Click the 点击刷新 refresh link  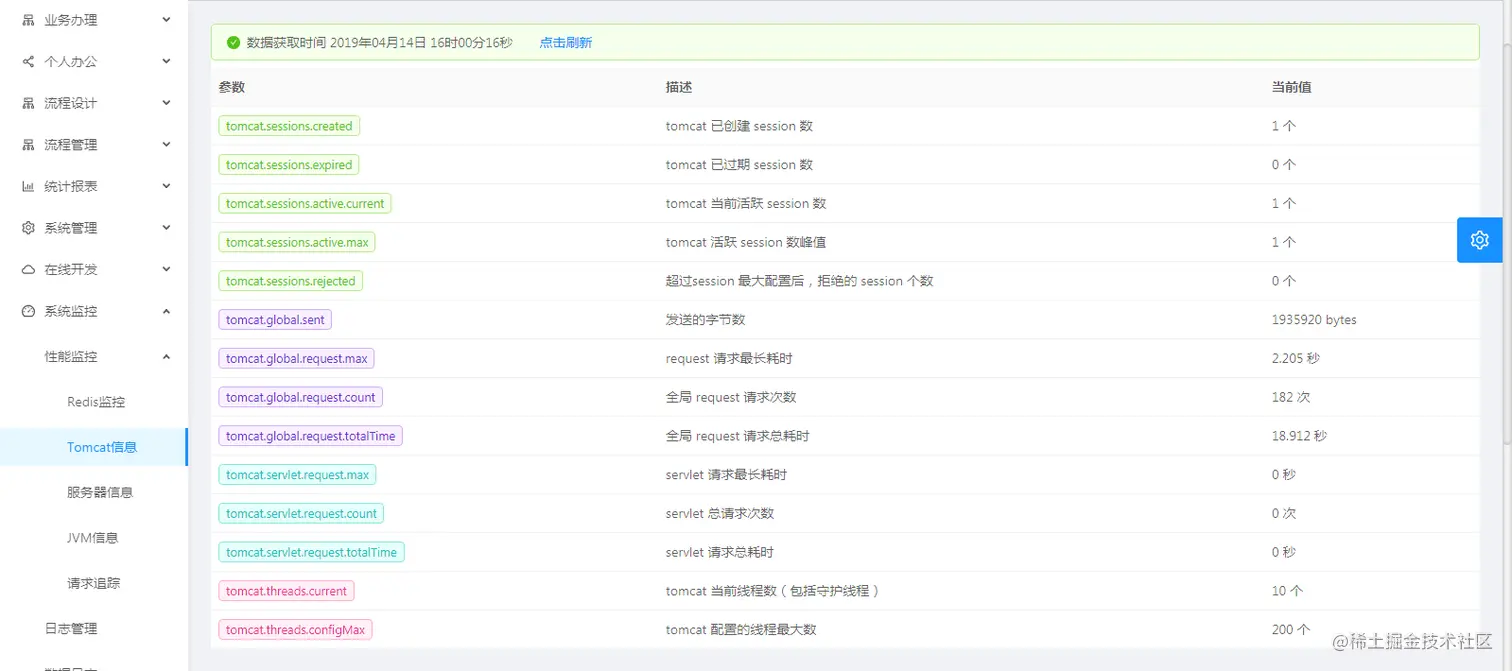[564, 42]
